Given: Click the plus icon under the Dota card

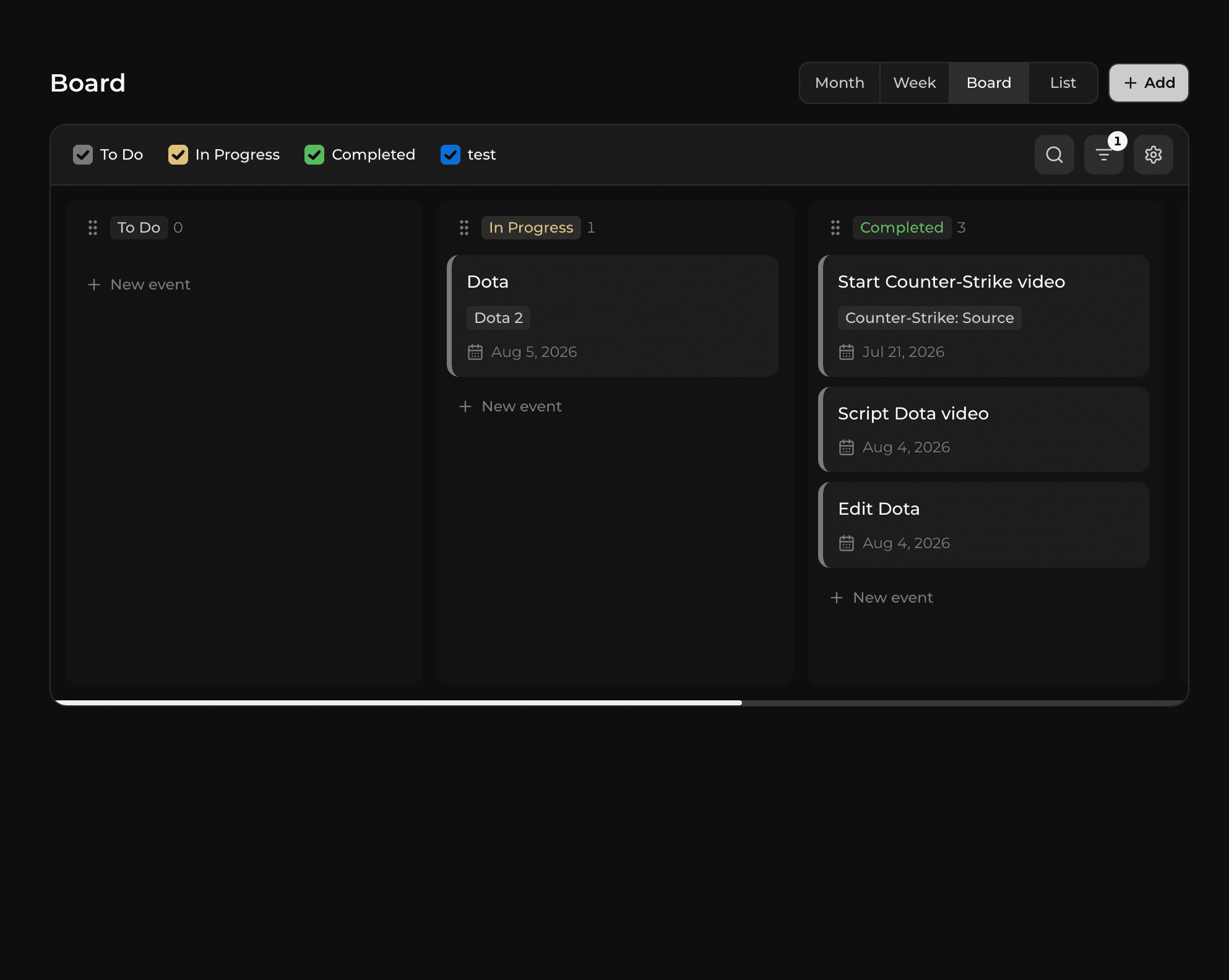Looking at the screenshot, I should coord(465,406).
